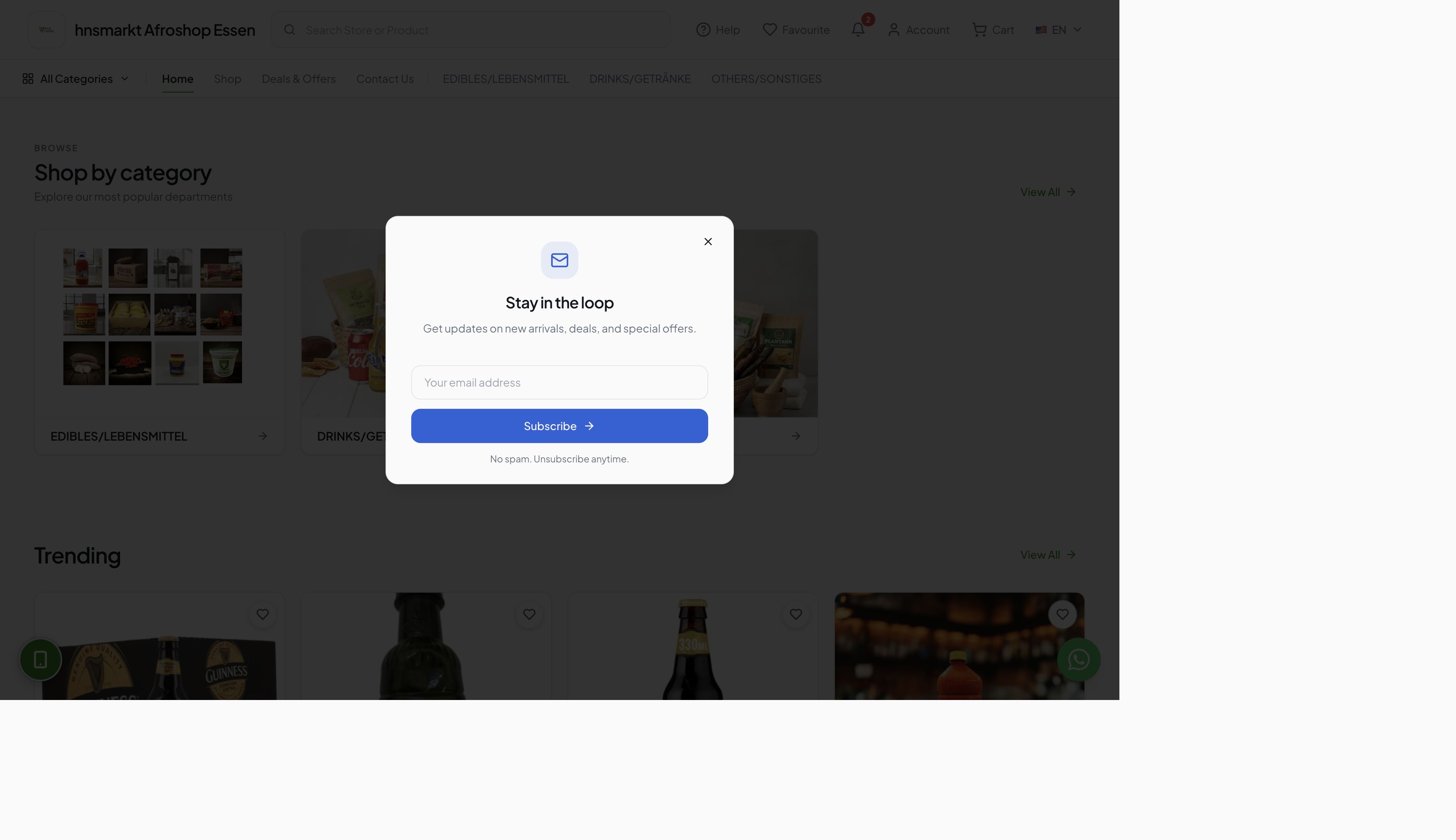Click the green mobile app floating button

coord(40,660)
